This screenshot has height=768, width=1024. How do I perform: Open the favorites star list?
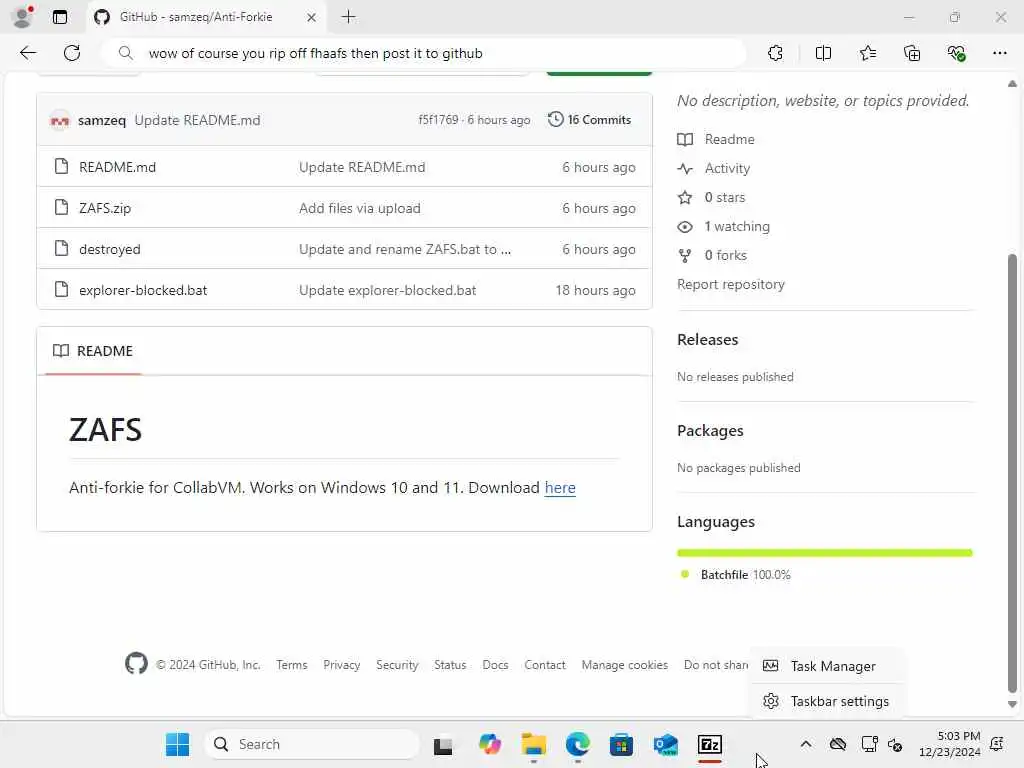point(868,53)
